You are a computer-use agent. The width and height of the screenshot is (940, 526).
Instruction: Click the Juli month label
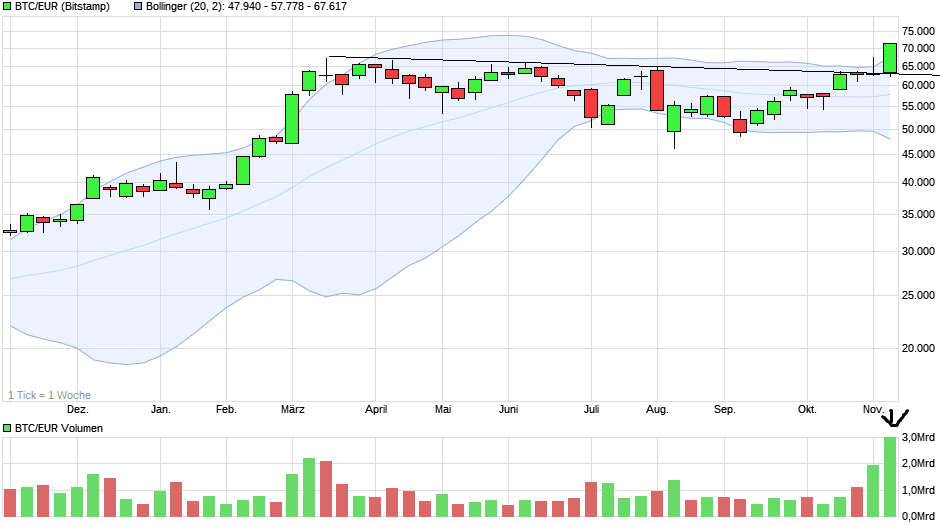point(591,410)
